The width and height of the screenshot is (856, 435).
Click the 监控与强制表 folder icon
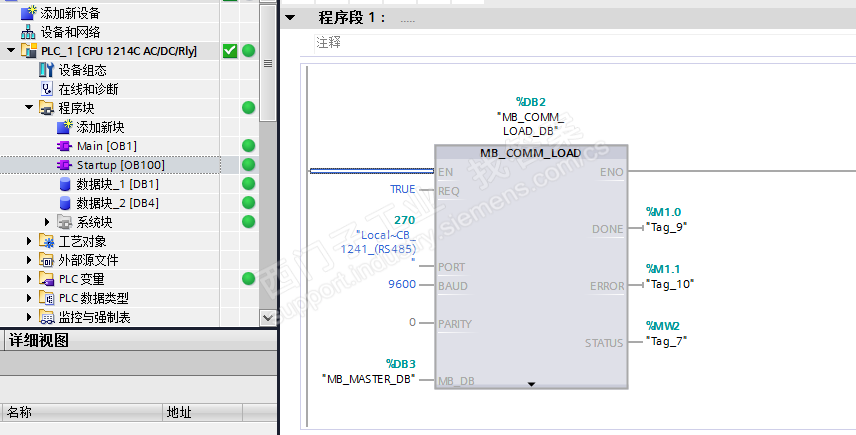[x=46, y=317]
